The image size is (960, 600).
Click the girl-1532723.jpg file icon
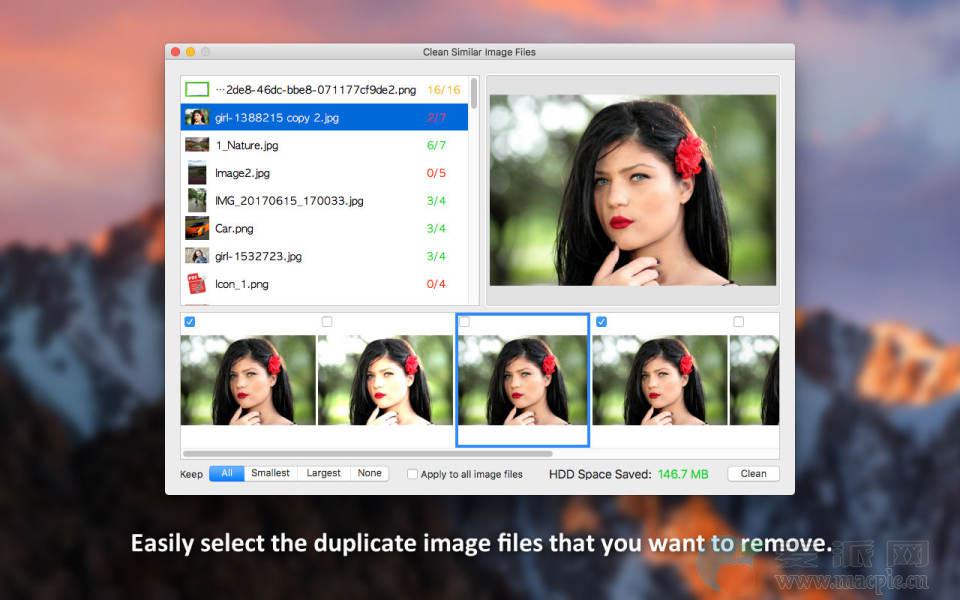[197, 256]
